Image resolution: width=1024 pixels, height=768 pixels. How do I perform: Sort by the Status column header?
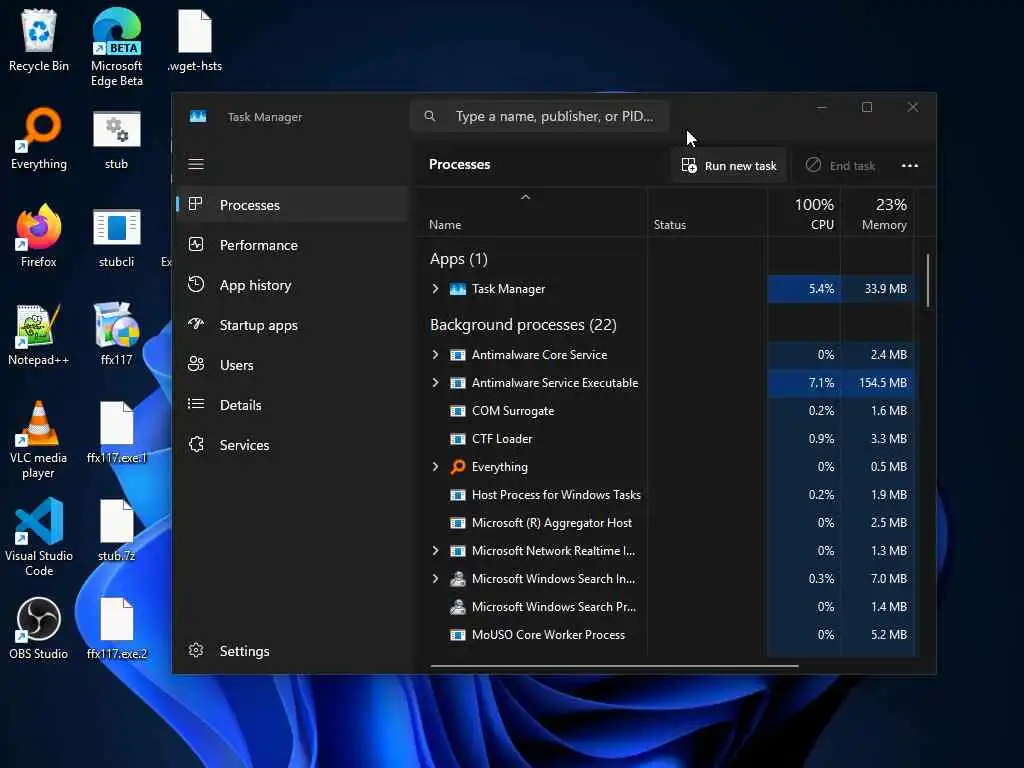tap(707, 214)
